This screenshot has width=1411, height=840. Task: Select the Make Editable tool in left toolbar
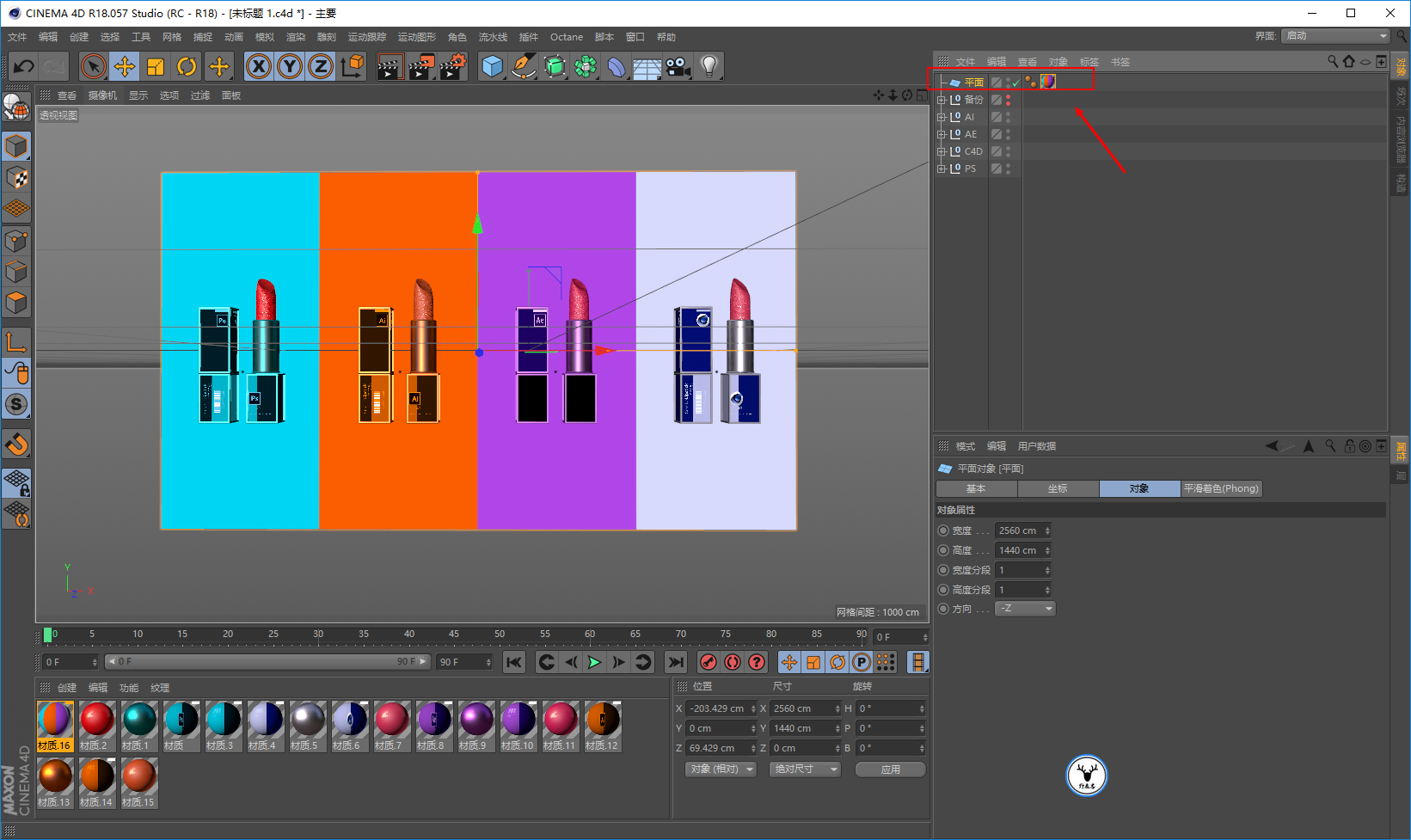tap(16, 107)
